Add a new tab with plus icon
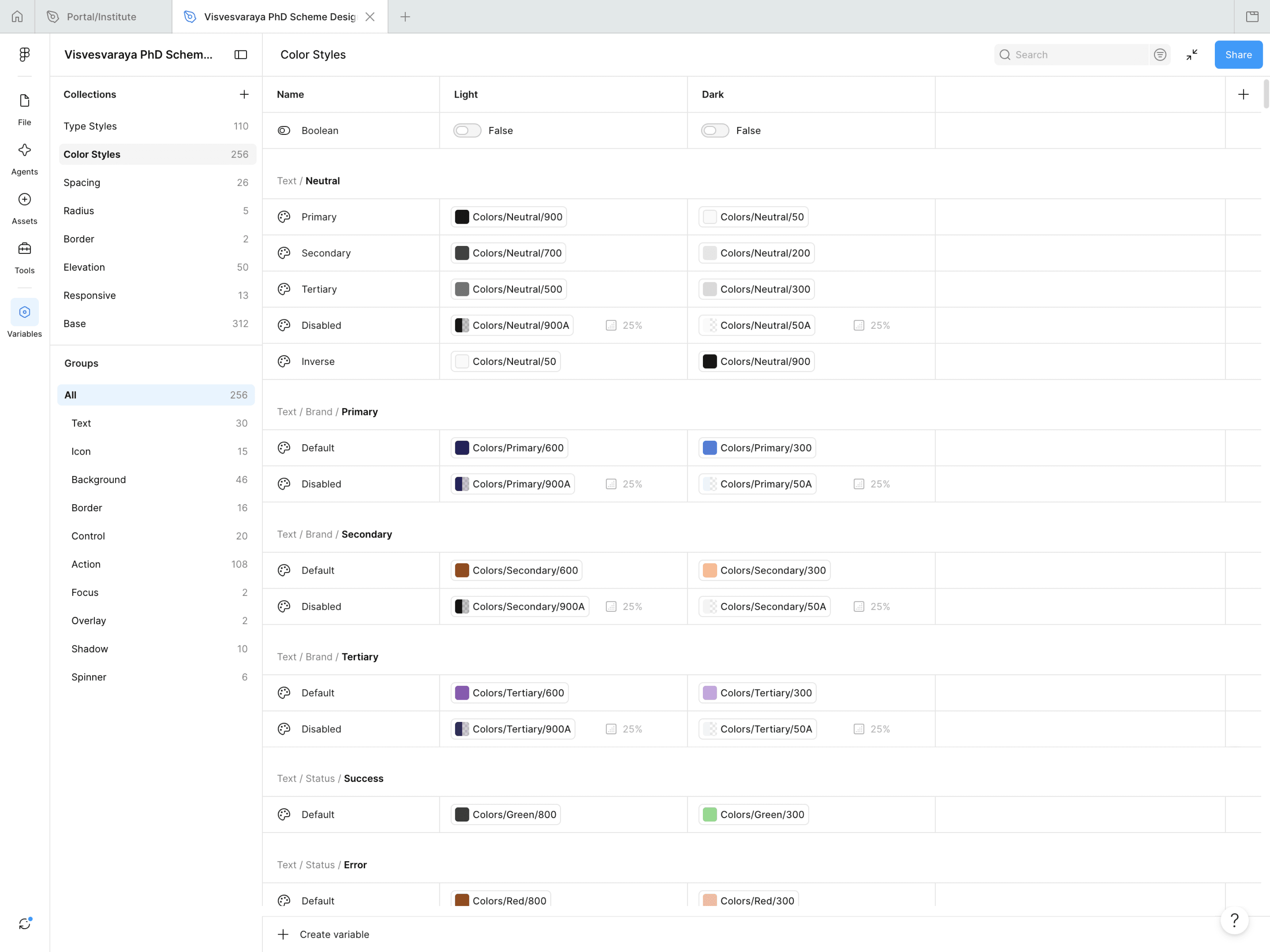 pos(405,17)
